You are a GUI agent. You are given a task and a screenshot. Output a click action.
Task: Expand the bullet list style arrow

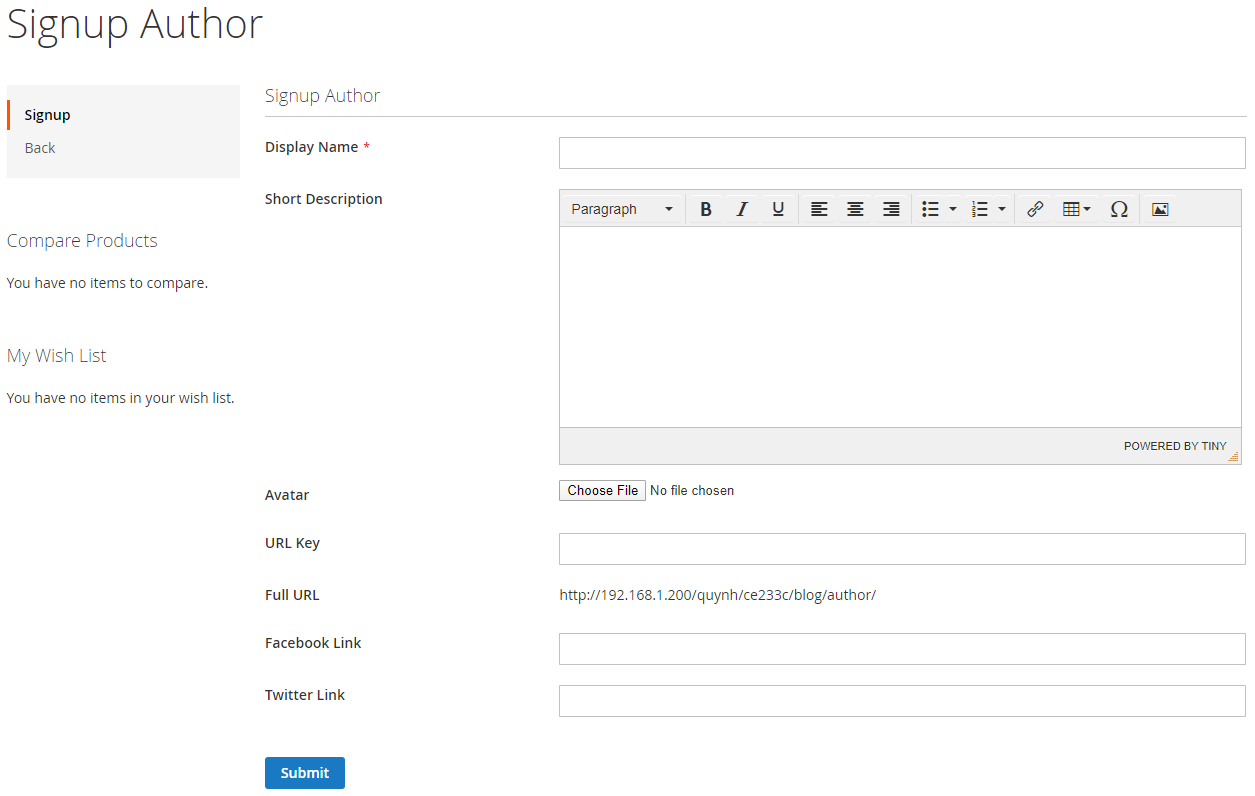(x=953, y=209)
